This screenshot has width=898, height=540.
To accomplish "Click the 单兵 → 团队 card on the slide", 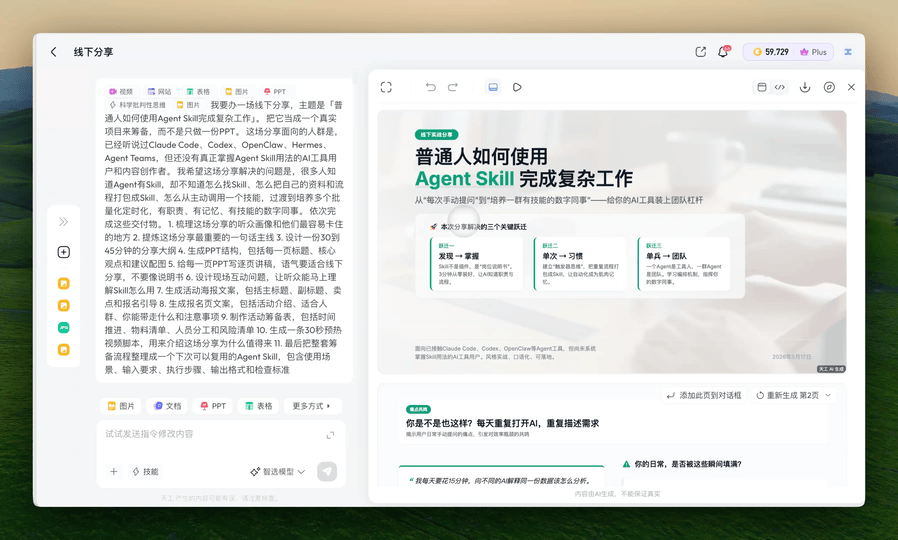I will point(684,264).
